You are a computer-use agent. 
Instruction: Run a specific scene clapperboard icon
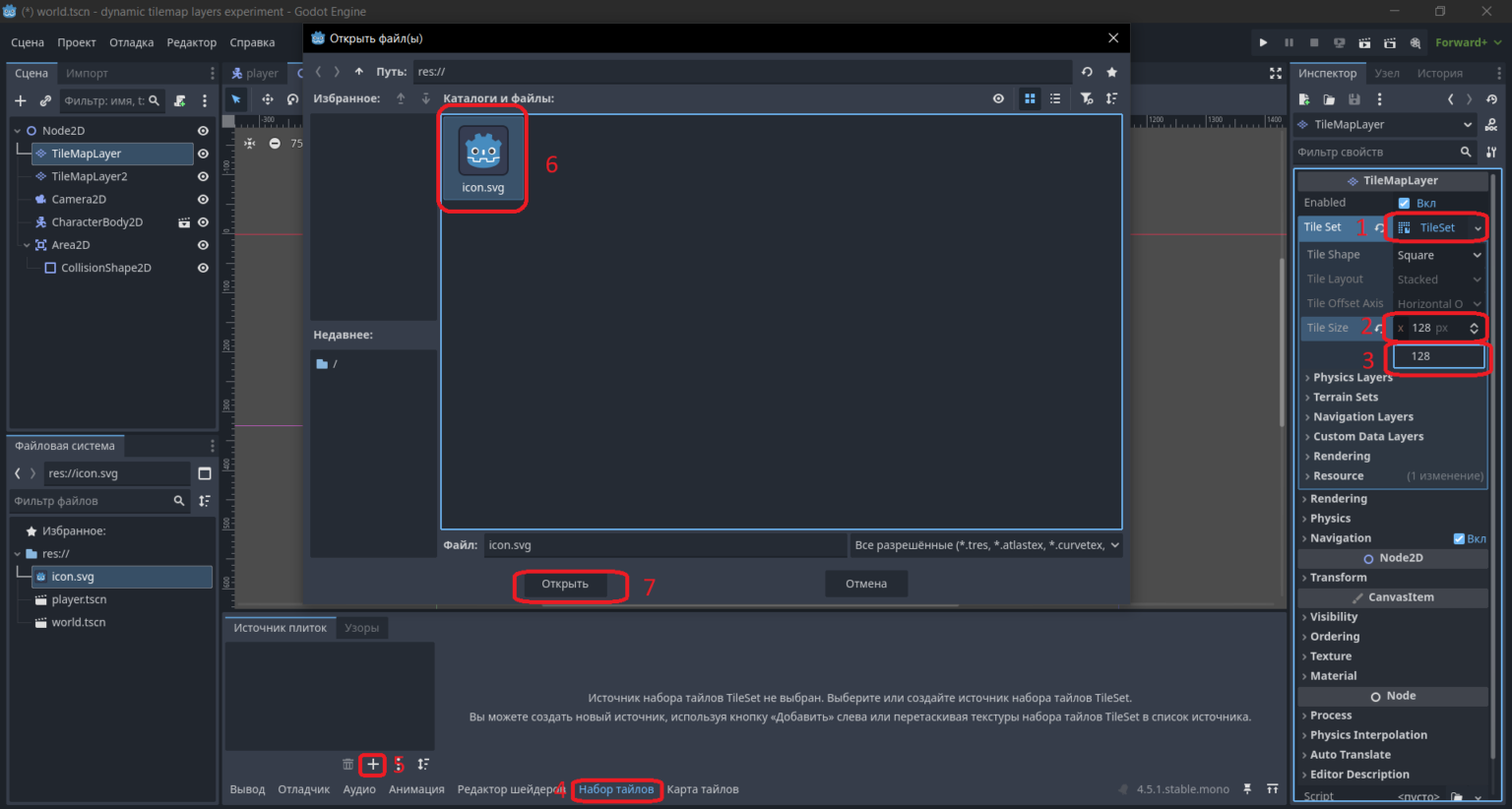click(x=1390, y=43)
